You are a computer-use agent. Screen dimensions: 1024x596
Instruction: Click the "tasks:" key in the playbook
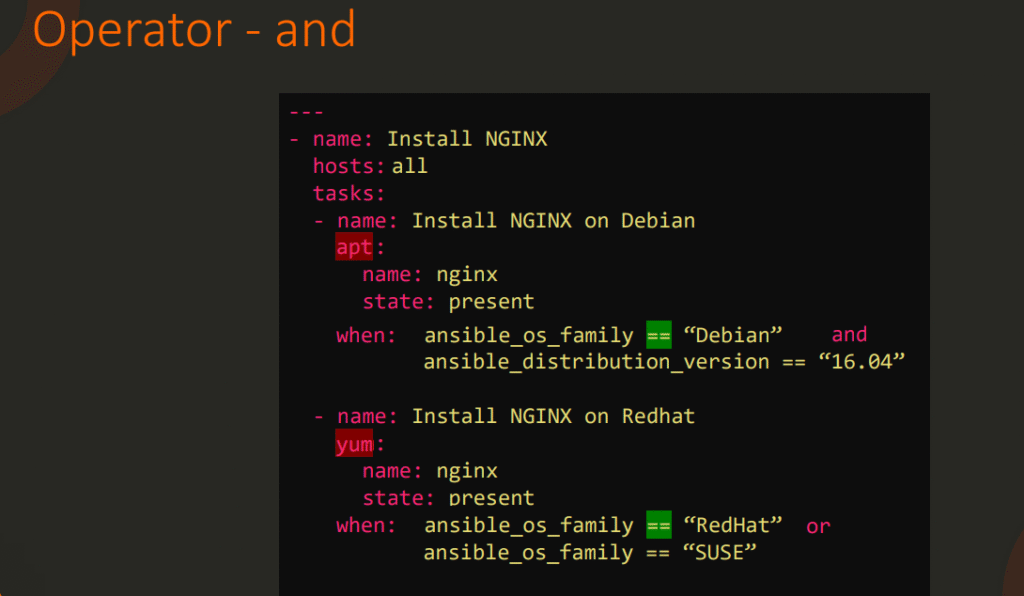point(349,193)
